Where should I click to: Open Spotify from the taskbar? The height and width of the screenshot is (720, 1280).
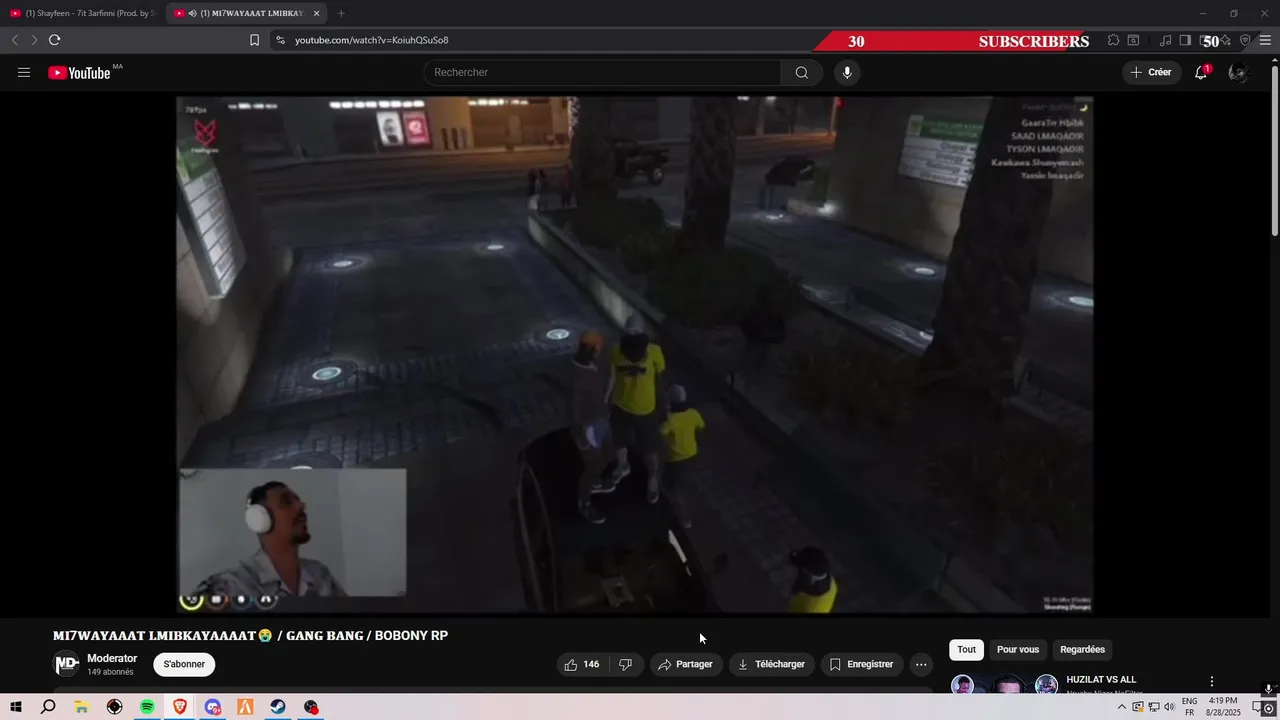(147, 707)
